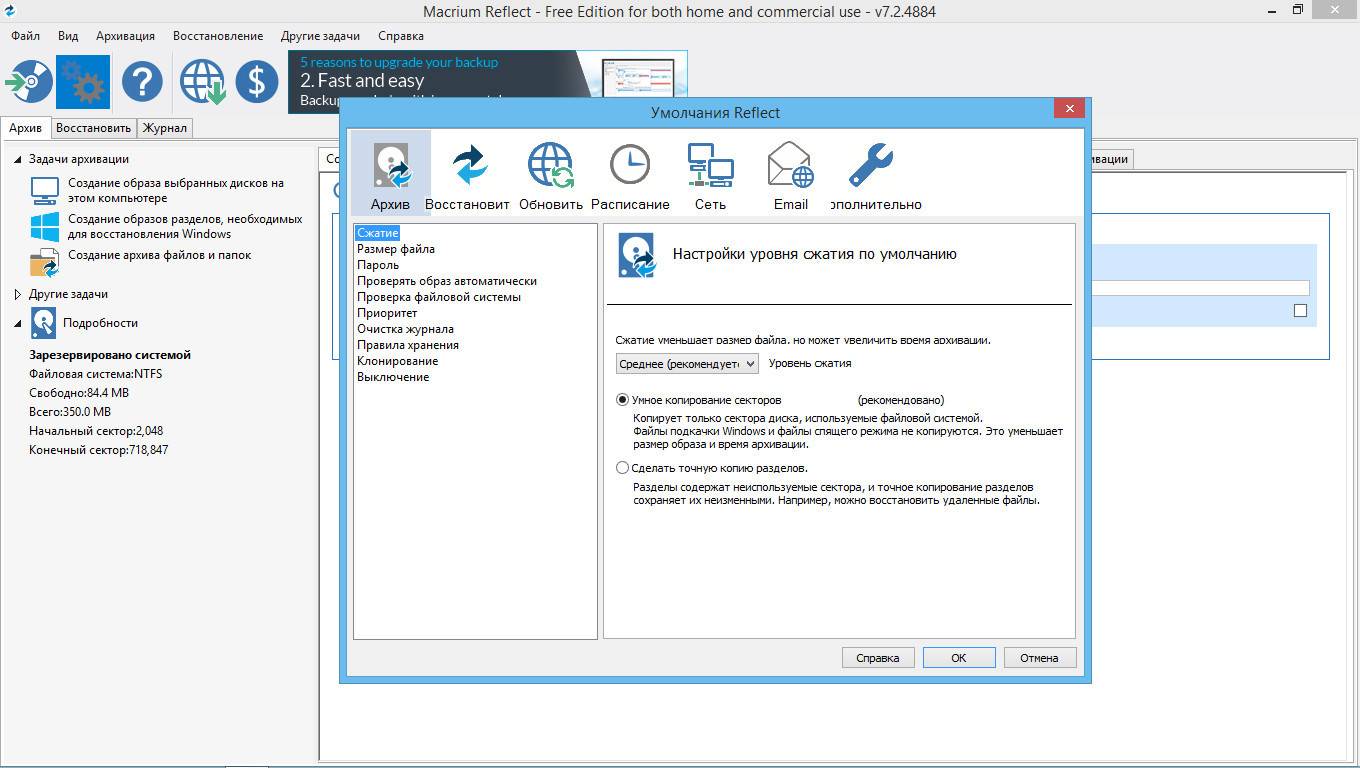Collapse the Задачи архивации section
1360x768 pixels.
tap(18, 159)
